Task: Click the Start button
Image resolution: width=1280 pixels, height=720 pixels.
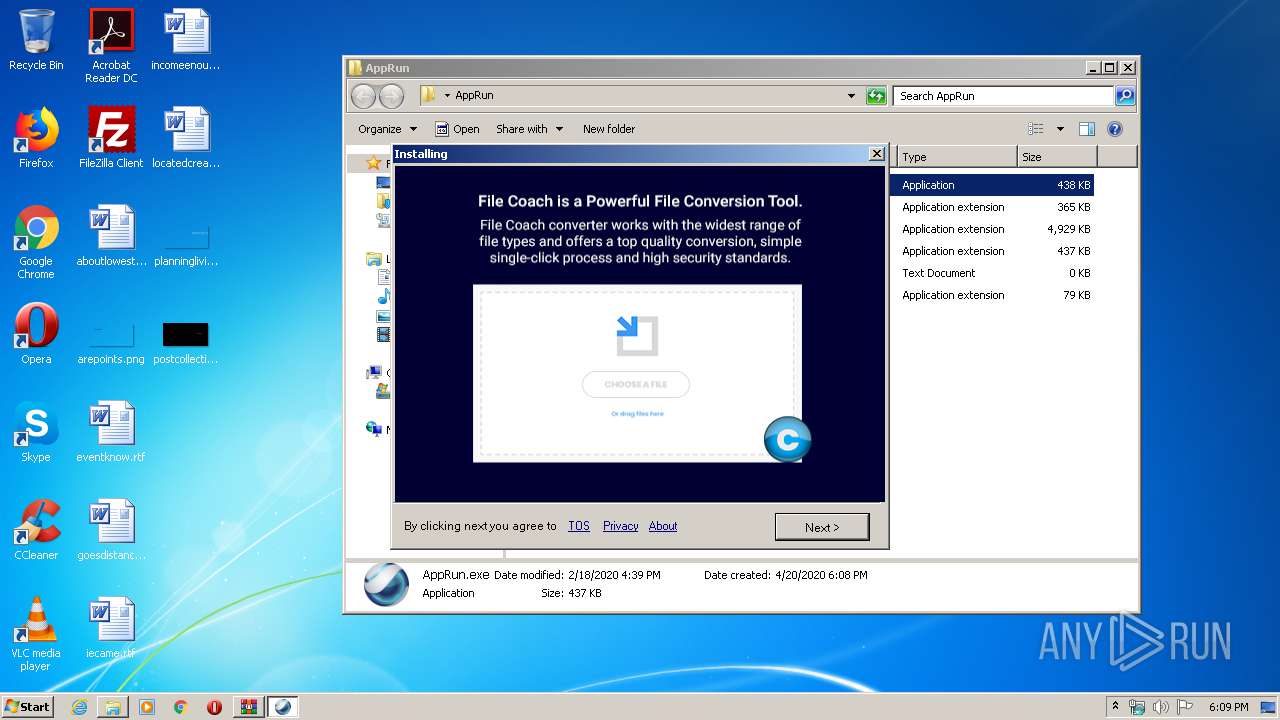Action: pos(28,707)
